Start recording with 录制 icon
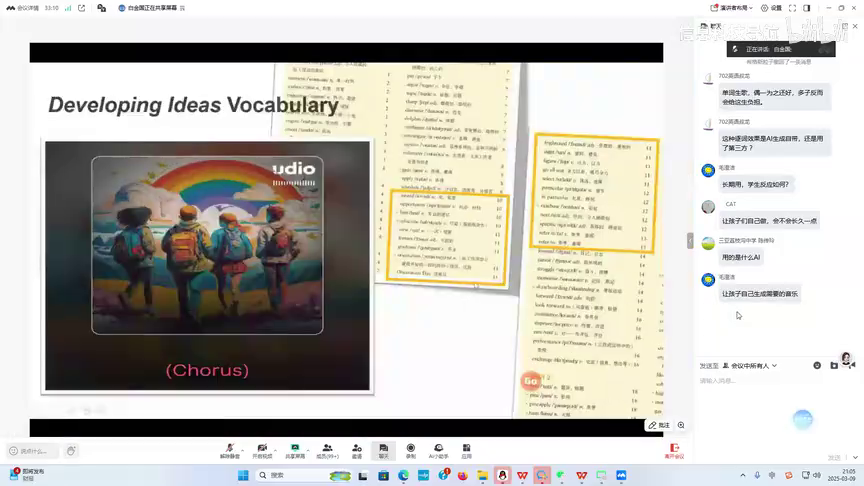 411,450
